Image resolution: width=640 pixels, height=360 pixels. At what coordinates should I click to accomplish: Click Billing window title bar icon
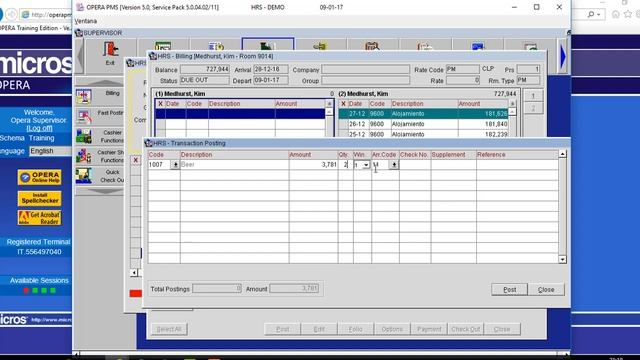[153, 56]
